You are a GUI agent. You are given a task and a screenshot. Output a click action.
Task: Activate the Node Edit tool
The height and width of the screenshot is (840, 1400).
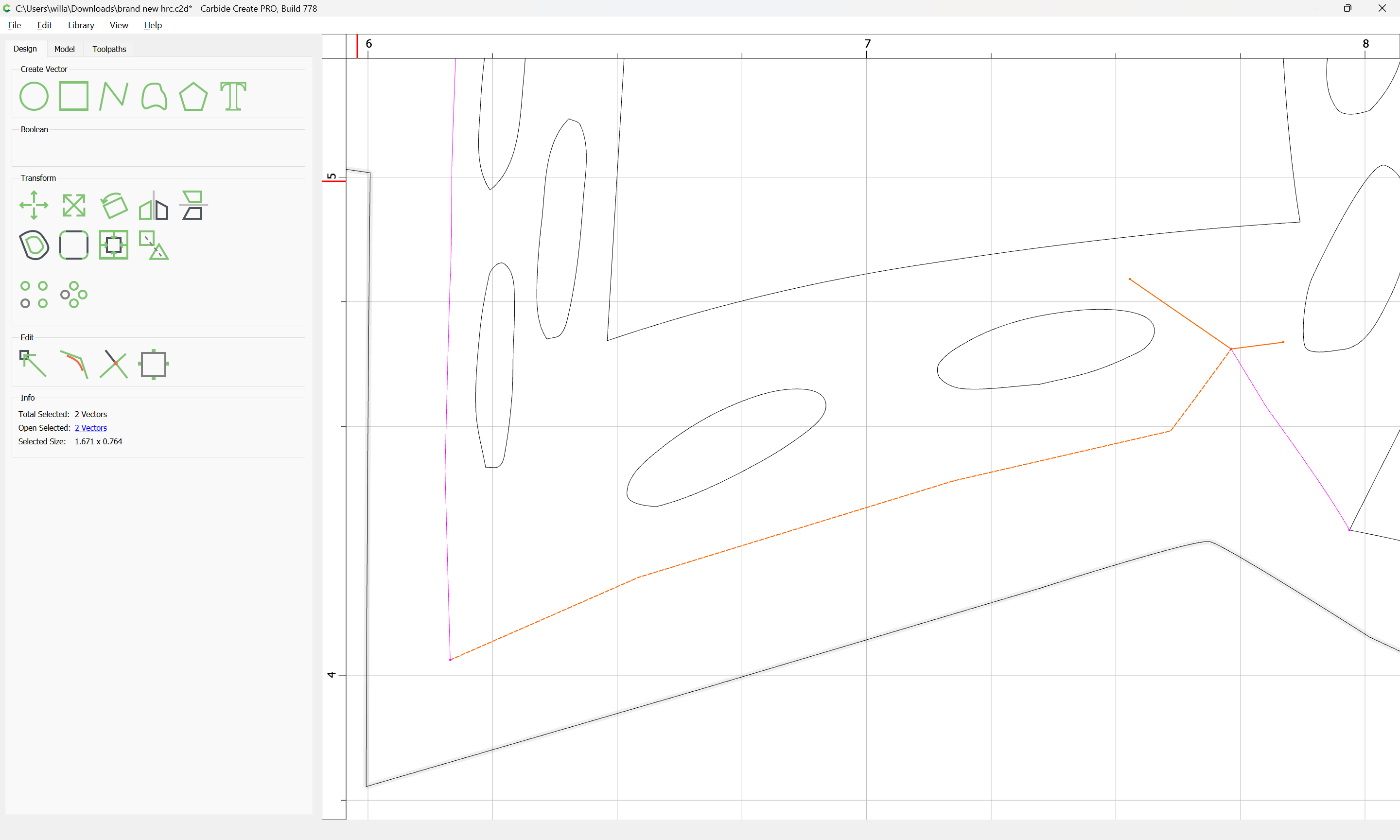click(34, 364)
